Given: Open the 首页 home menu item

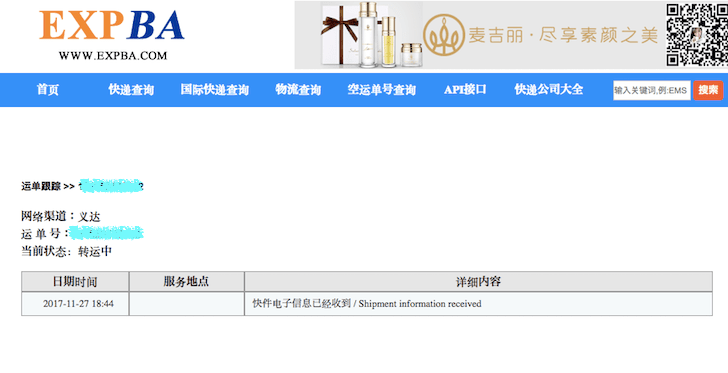Looking at the screenshot, I should [48, 90].
